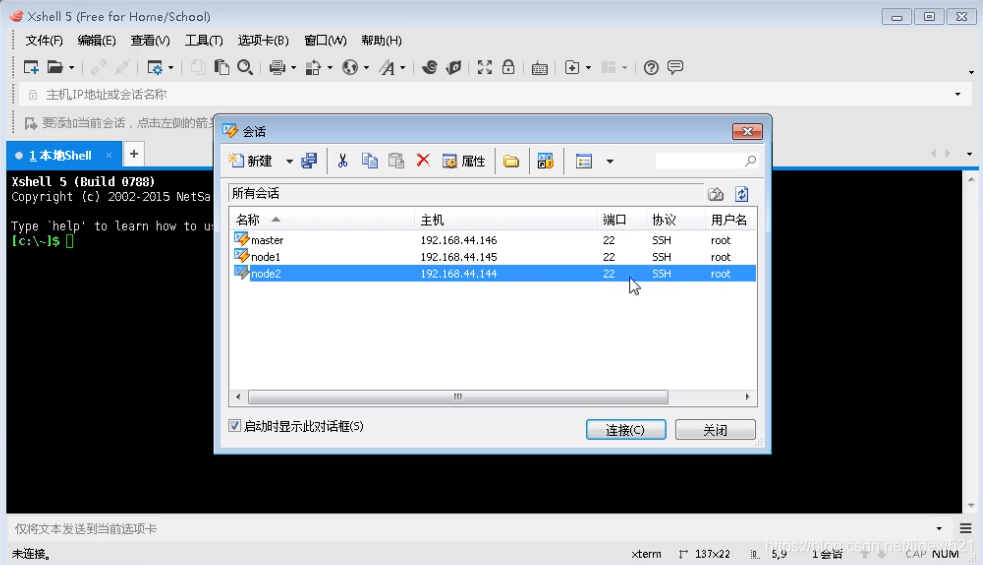Launch Xftp via the green swirl icon
The height and width of the screenshot is (565, 983).
429,67
